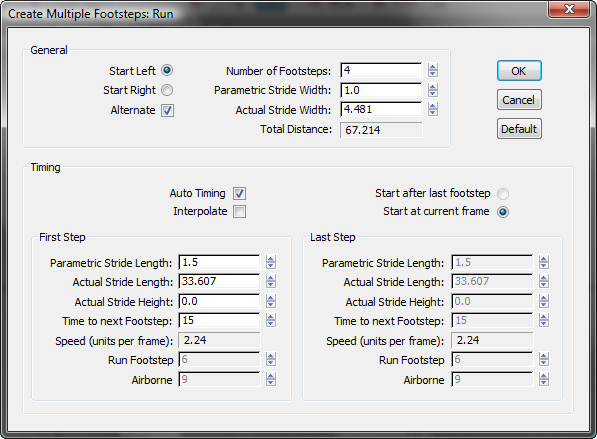Screen dimensions: 597x439
Task: Click the Actual Stride Width spinner
Action: (433, 109)
